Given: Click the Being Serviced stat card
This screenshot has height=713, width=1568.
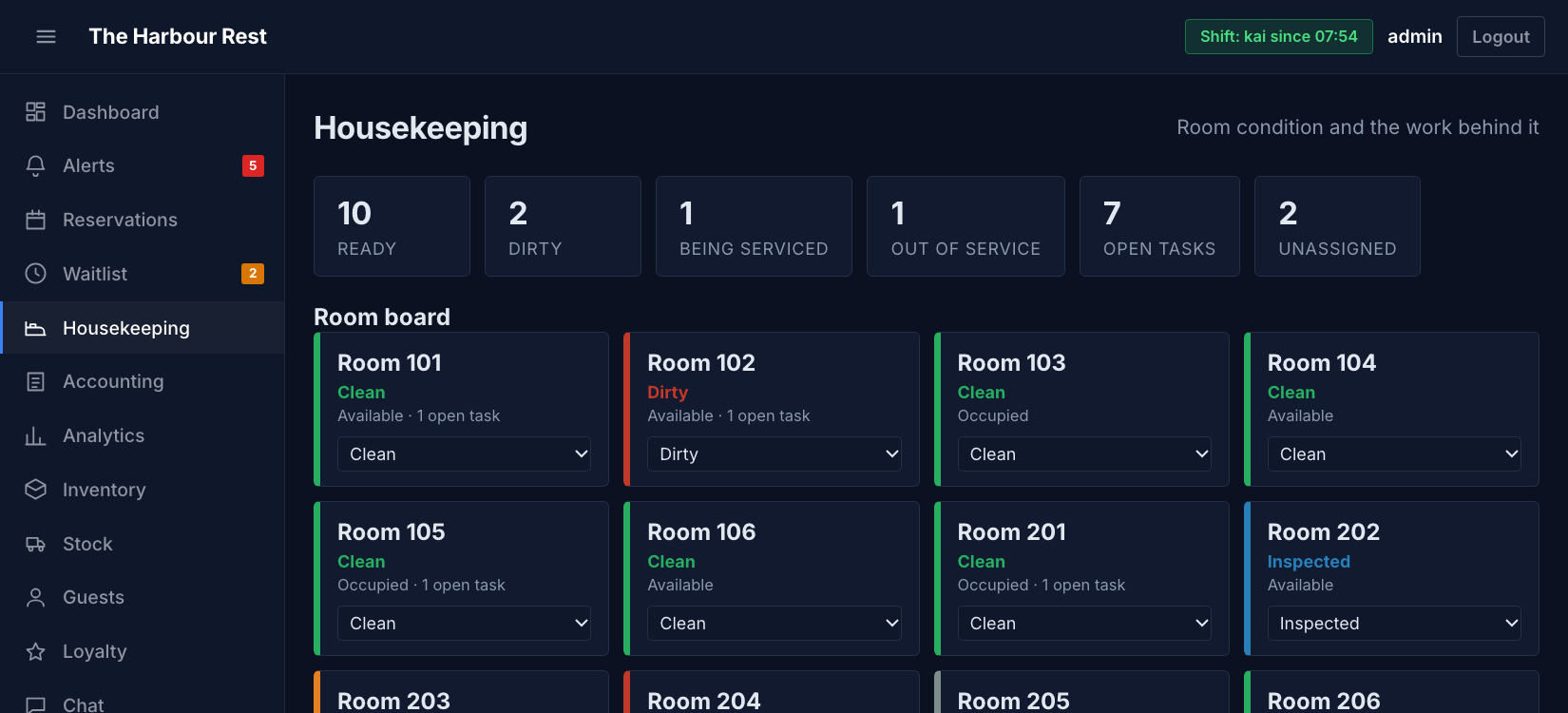Looking at the screenshot, I should point(754,226).
